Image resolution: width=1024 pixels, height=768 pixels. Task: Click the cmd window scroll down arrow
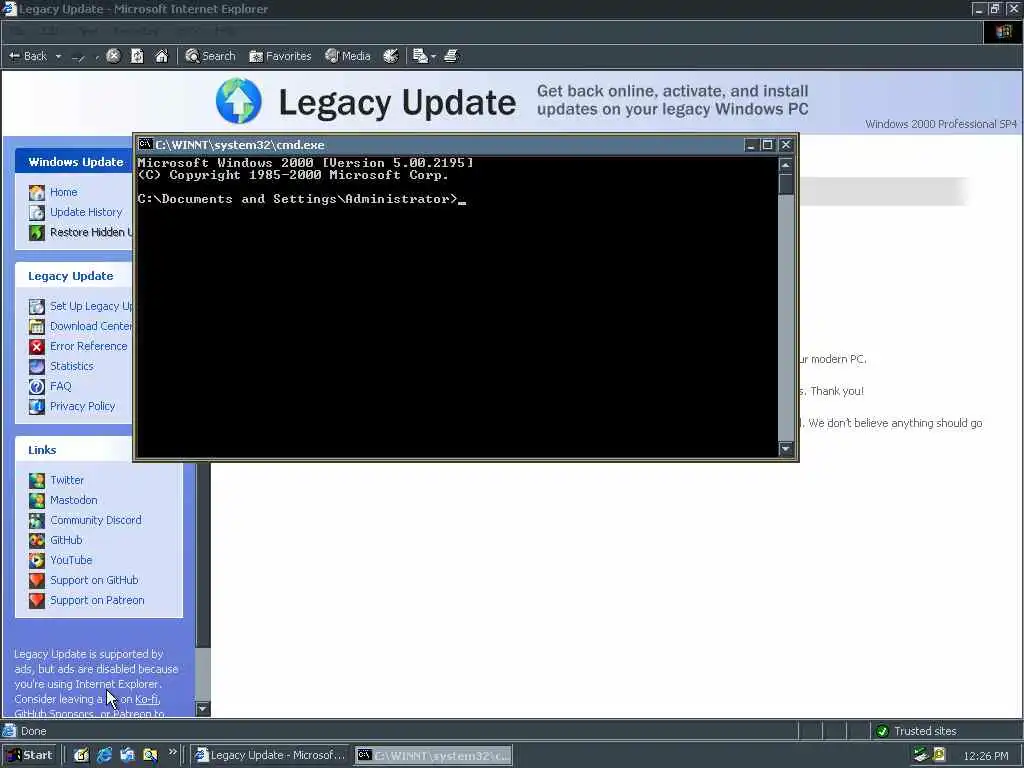tap(786, 448)
